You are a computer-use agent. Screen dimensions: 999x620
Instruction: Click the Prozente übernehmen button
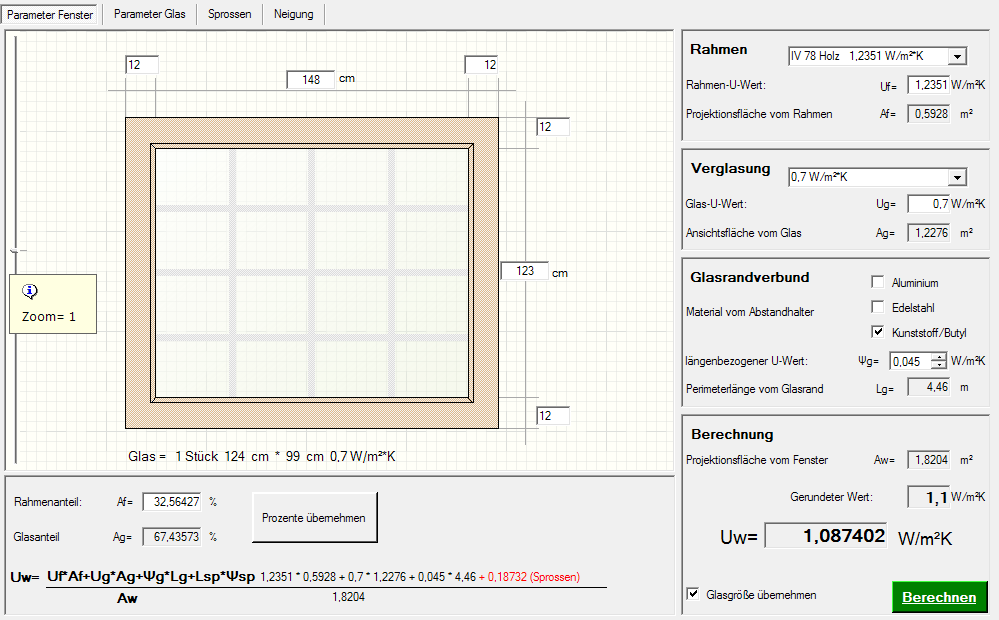coord(314,518)
